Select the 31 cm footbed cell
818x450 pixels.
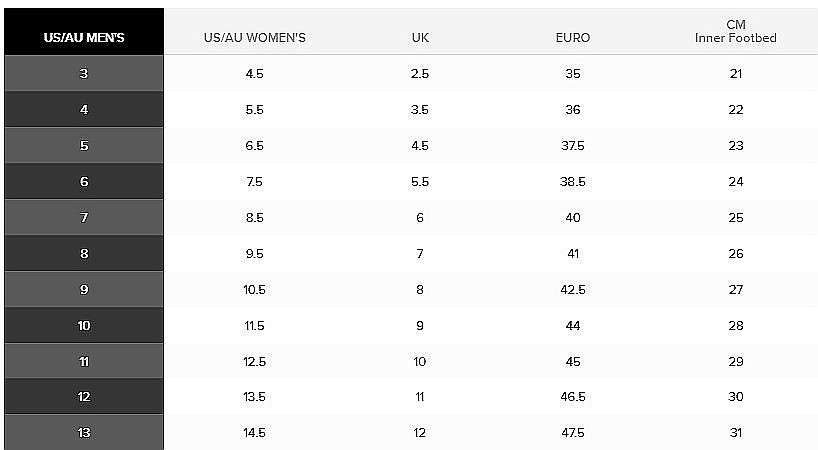(736, 433)
